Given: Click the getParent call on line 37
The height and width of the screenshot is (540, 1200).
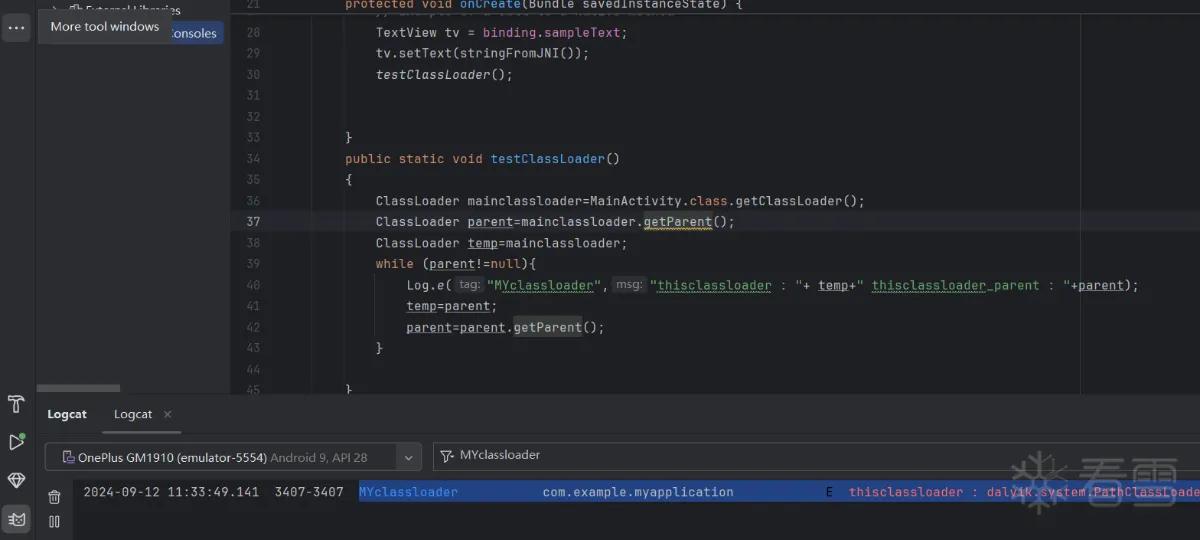Looking at the screenshot, I should (x=677, y=222).
